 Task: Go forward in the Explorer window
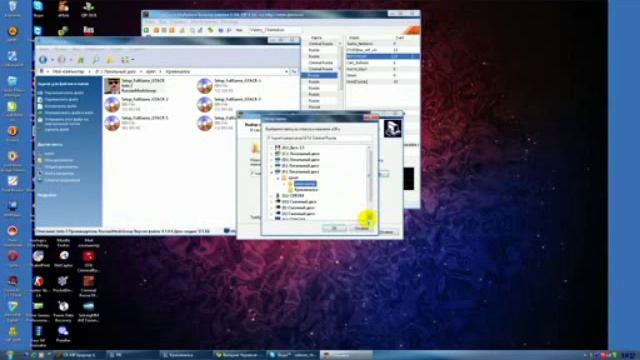[x=62, y=60]
